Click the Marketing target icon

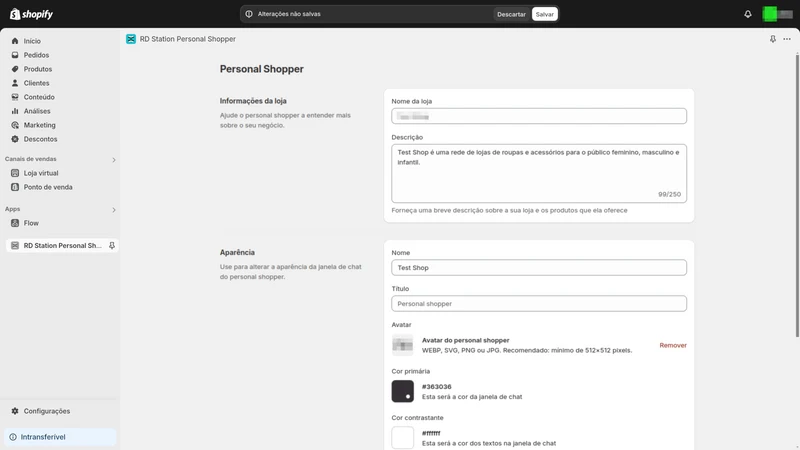point(15,125)
